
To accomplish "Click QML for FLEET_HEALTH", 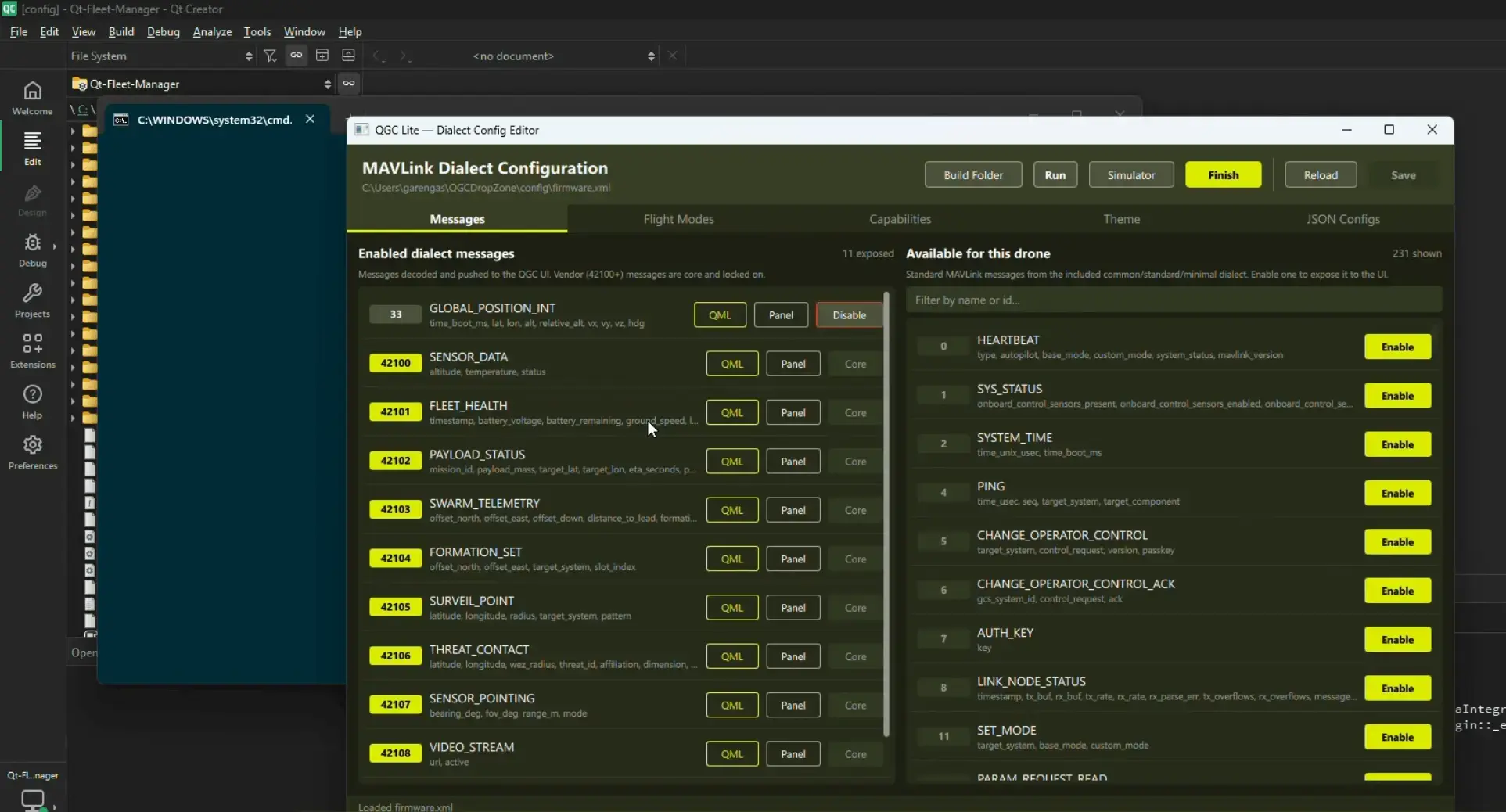I will (x=731, y=412).
